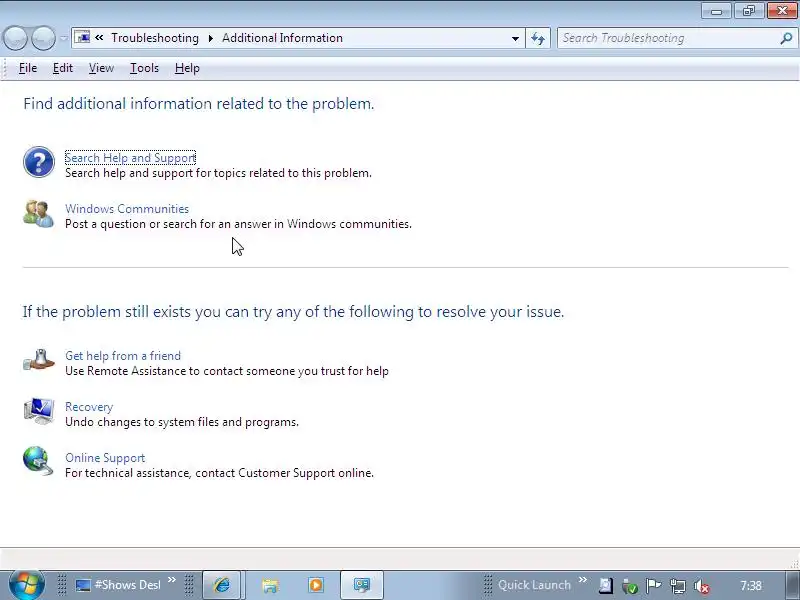
Task: Open the recent pages dropdown arrow
Action: pyautogui.click(x=63, y=38)
